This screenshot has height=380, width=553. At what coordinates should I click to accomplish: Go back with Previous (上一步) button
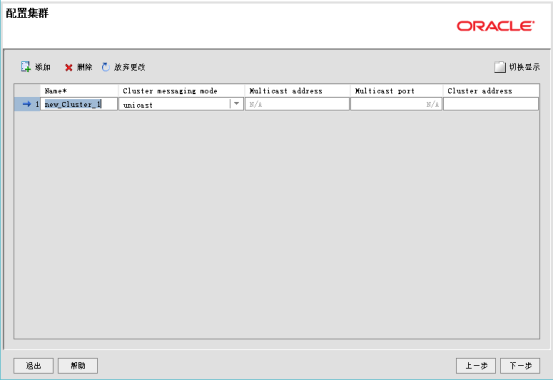point(476,366)
